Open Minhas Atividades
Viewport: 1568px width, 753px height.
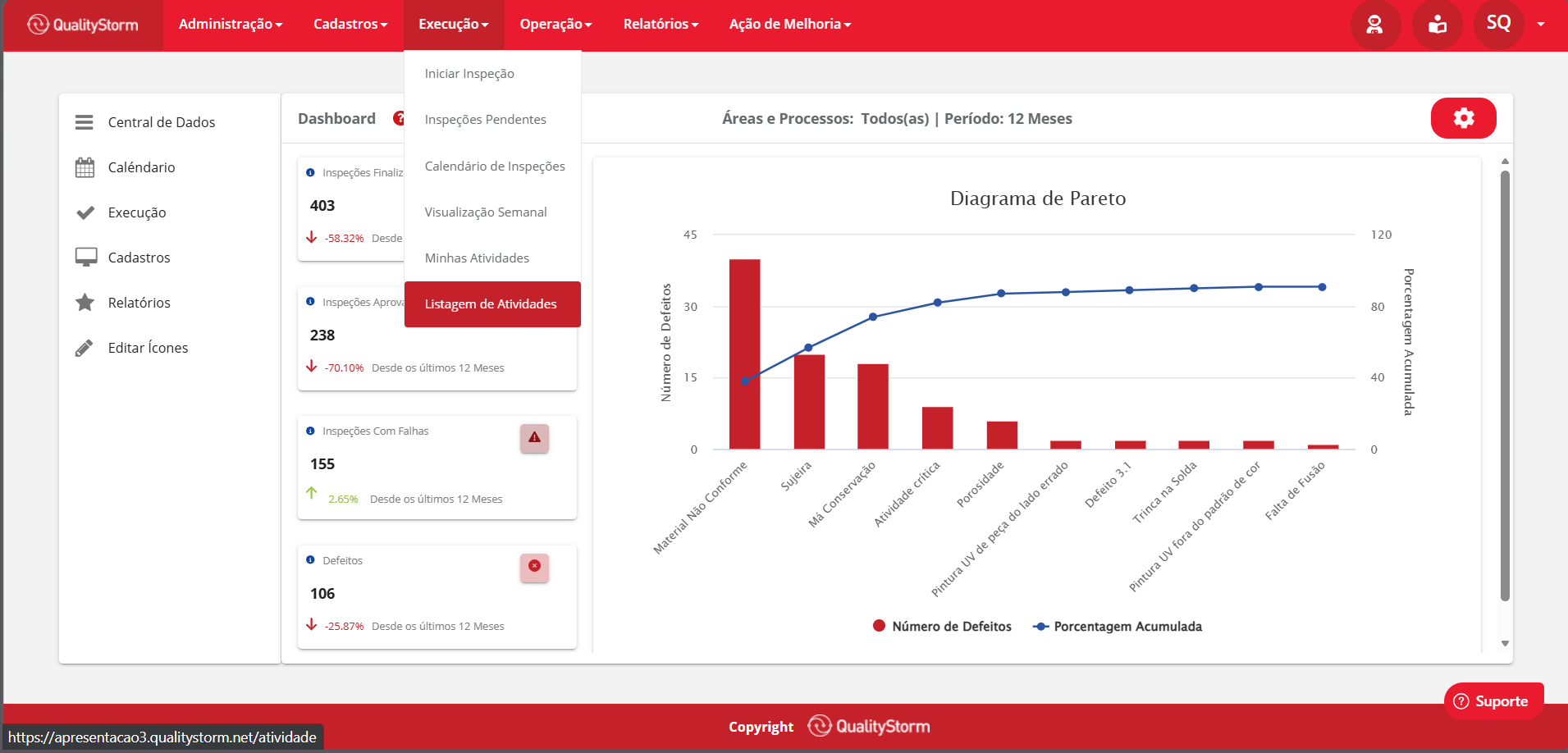pos(492,258)
